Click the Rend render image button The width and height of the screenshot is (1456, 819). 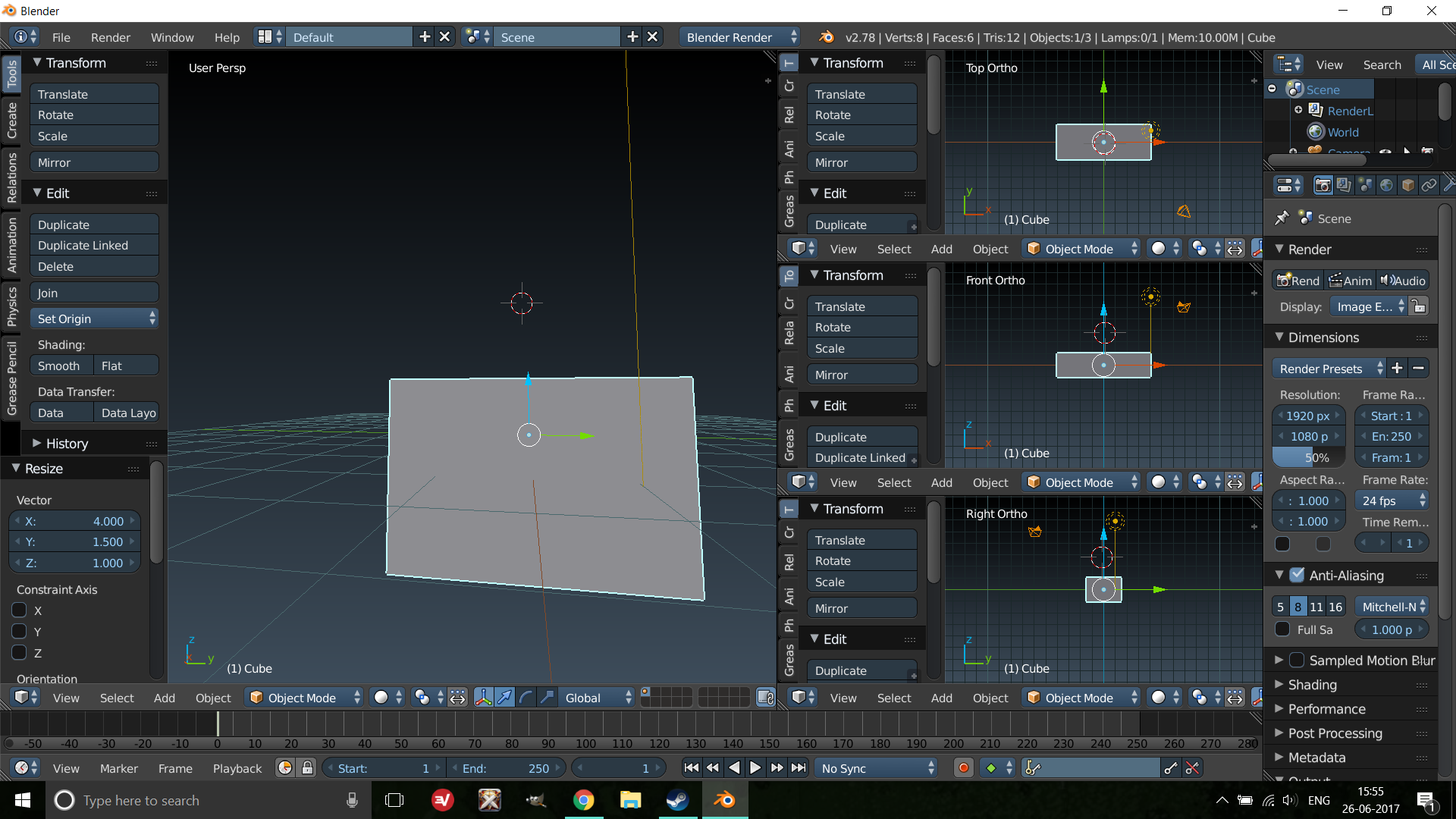click(1298, 281)
